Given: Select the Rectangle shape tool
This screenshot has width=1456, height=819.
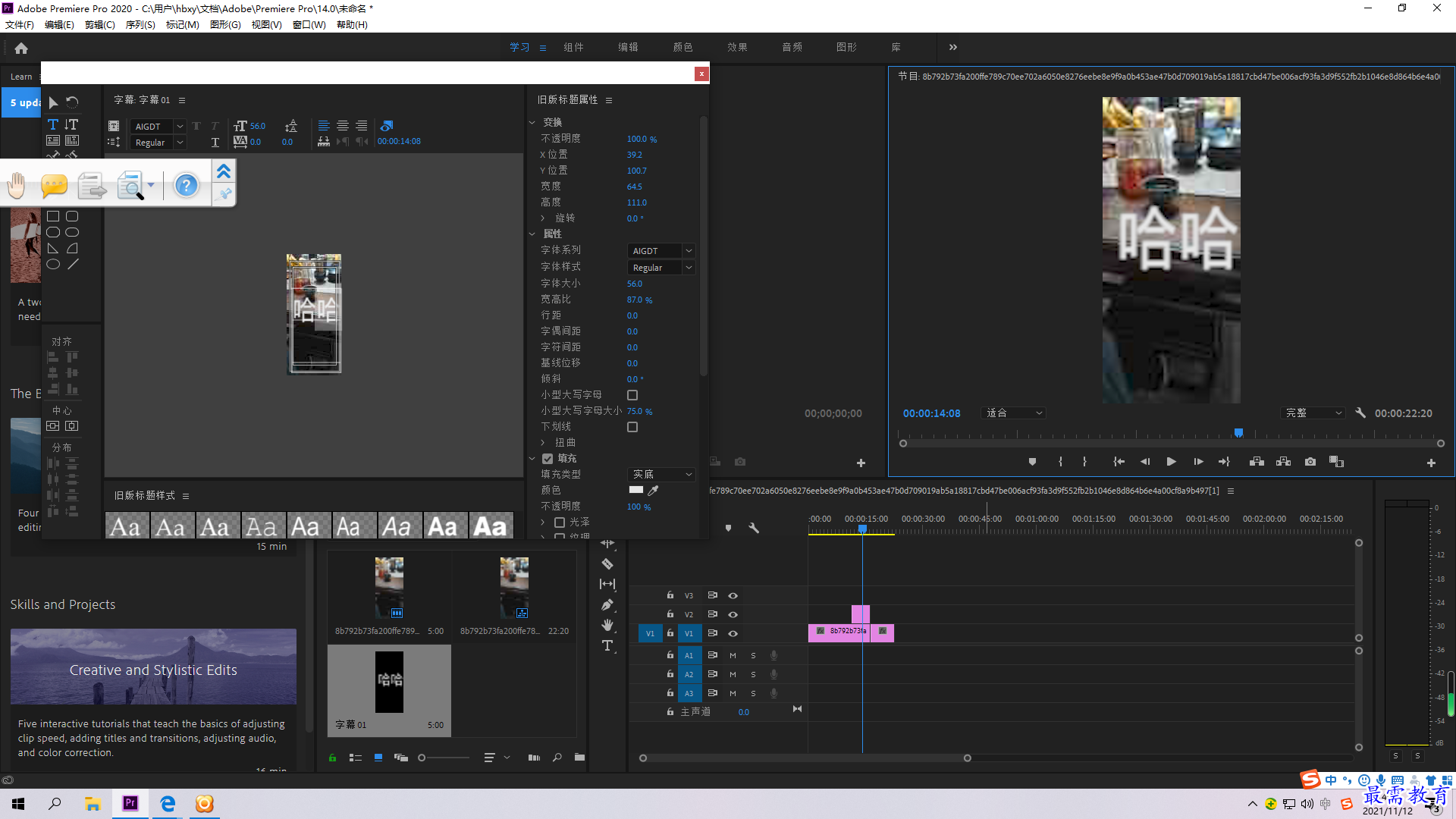Looking at the screenshot, I should 53,217.
